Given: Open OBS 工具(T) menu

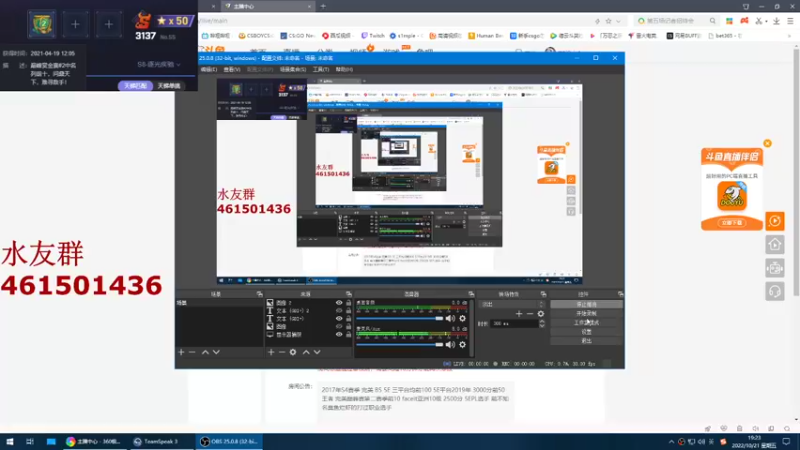Looking at the screenshot, I should pos(320,69).
